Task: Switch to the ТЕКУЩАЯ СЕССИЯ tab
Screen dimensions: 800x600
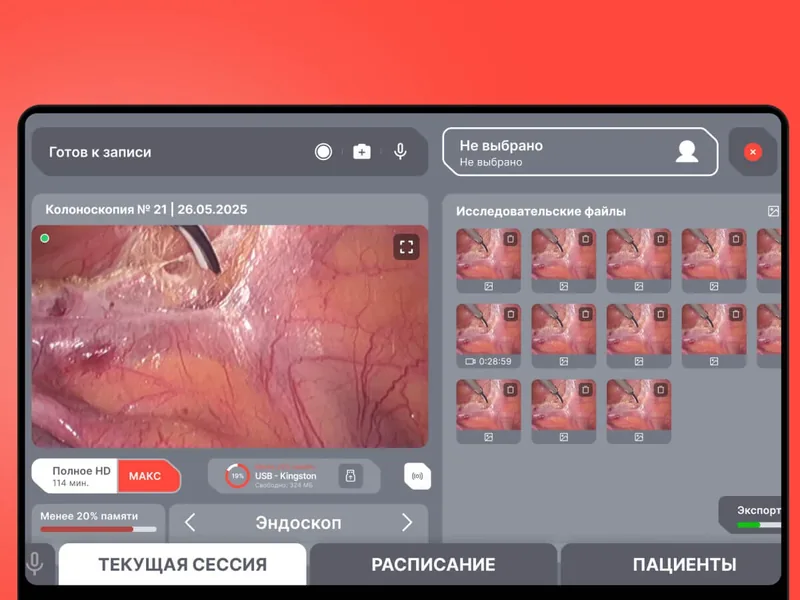Action: 182,564
